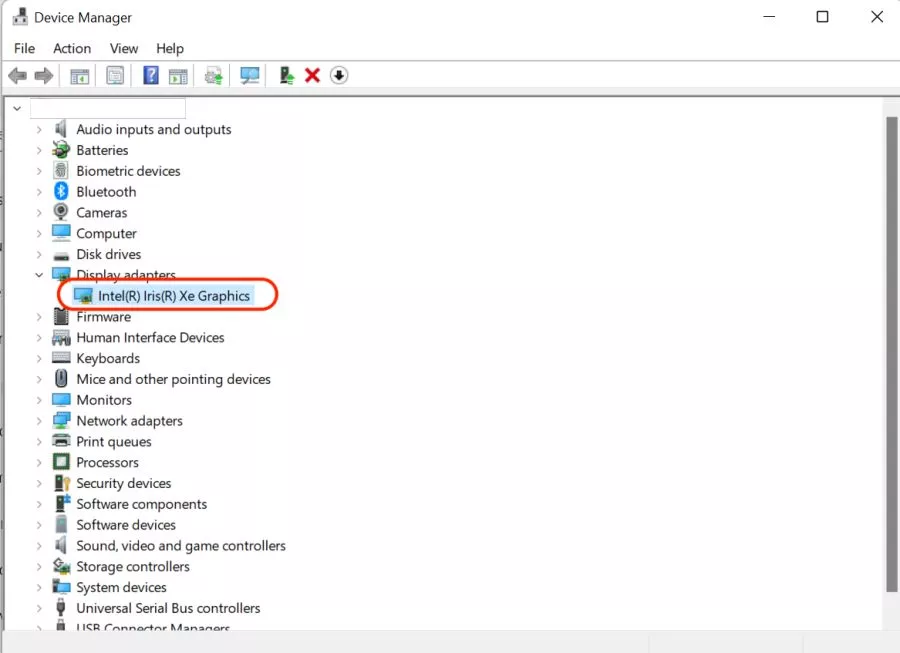Select the Sound, video and game controllers entry

(x=181, y=545)
